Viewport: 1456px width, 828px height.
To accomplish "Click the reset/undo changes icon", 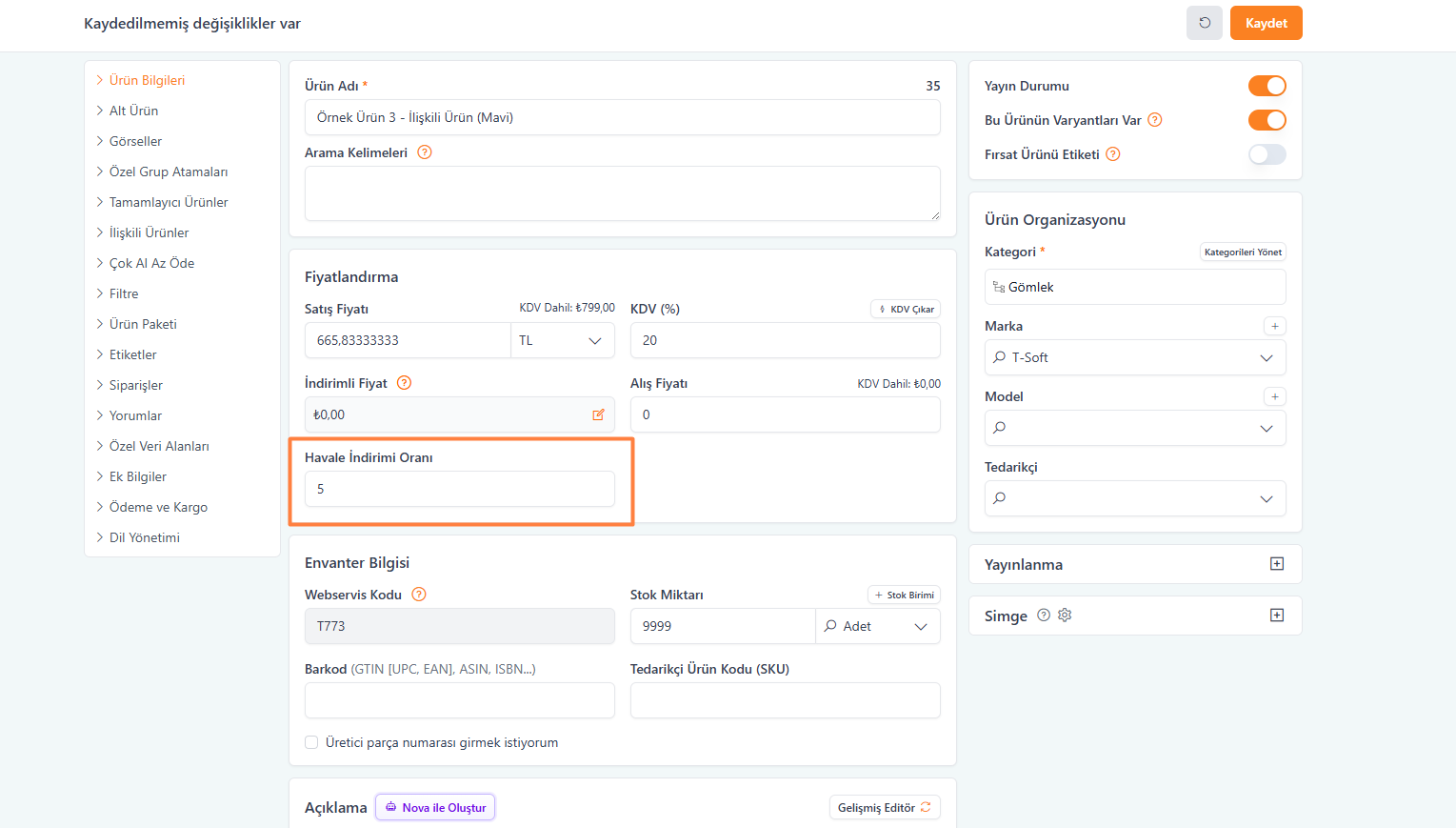I will tap(1204, 23).
